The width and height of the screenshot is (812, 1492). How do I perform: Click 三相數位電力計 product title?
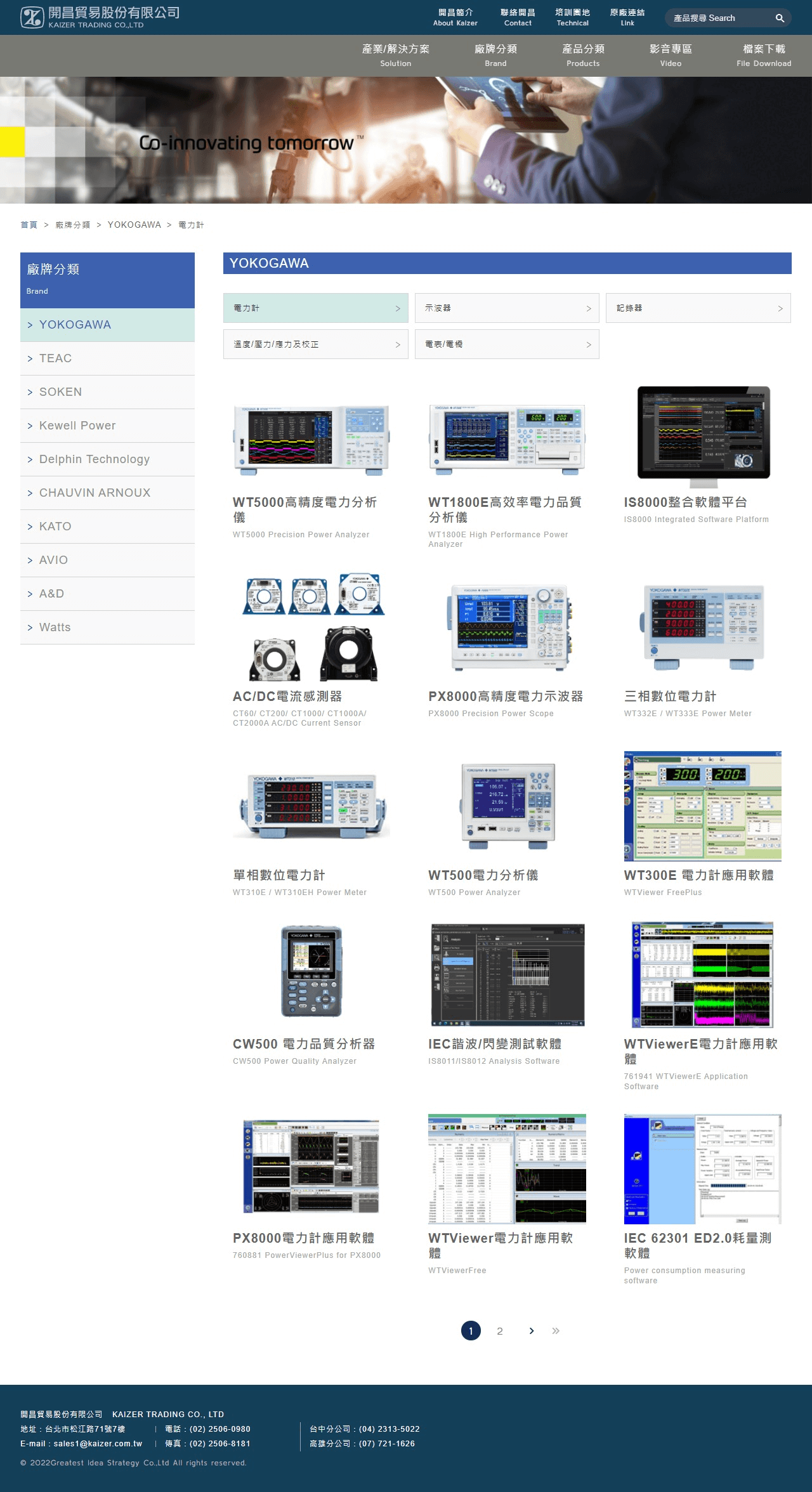pos(670,697)
